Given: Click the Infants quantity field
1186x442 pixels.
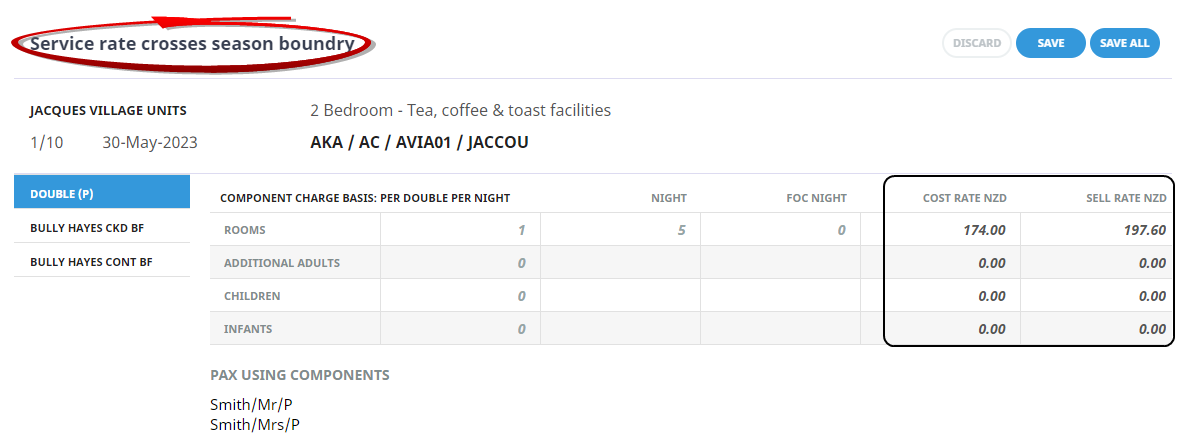Looking at the screenshot, I should pos(460,329).
